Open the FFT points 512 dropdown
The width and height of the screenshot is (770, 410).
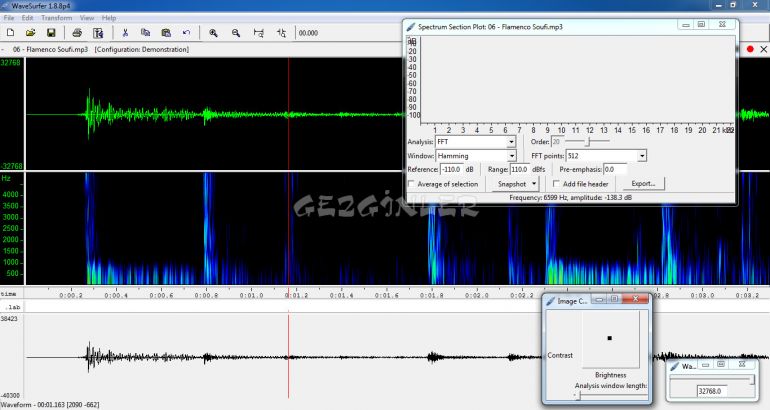coord(641,156)
